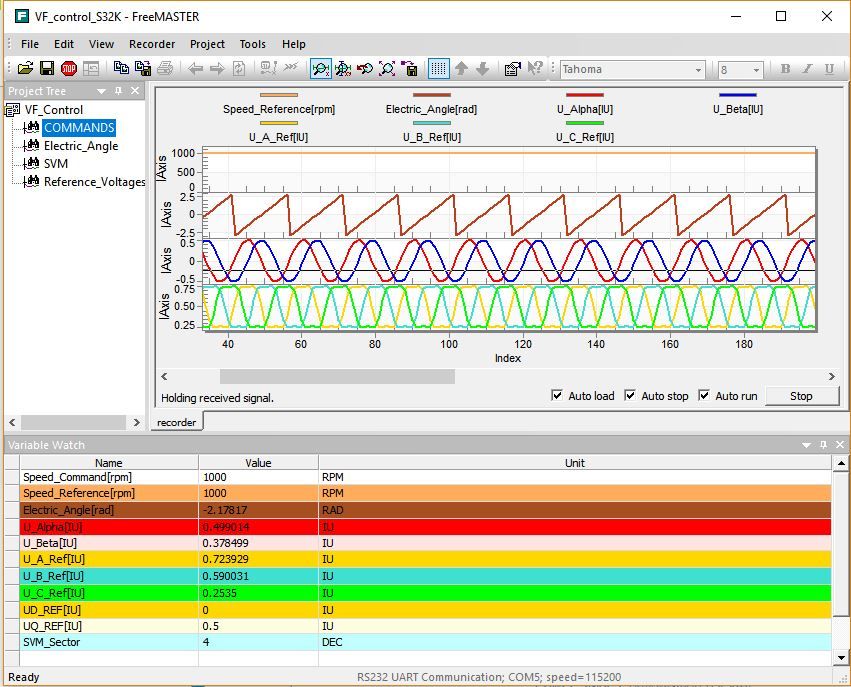This screenshot has width=851, height=687.
Task: Open the font size dropdown
Action: 756,69
